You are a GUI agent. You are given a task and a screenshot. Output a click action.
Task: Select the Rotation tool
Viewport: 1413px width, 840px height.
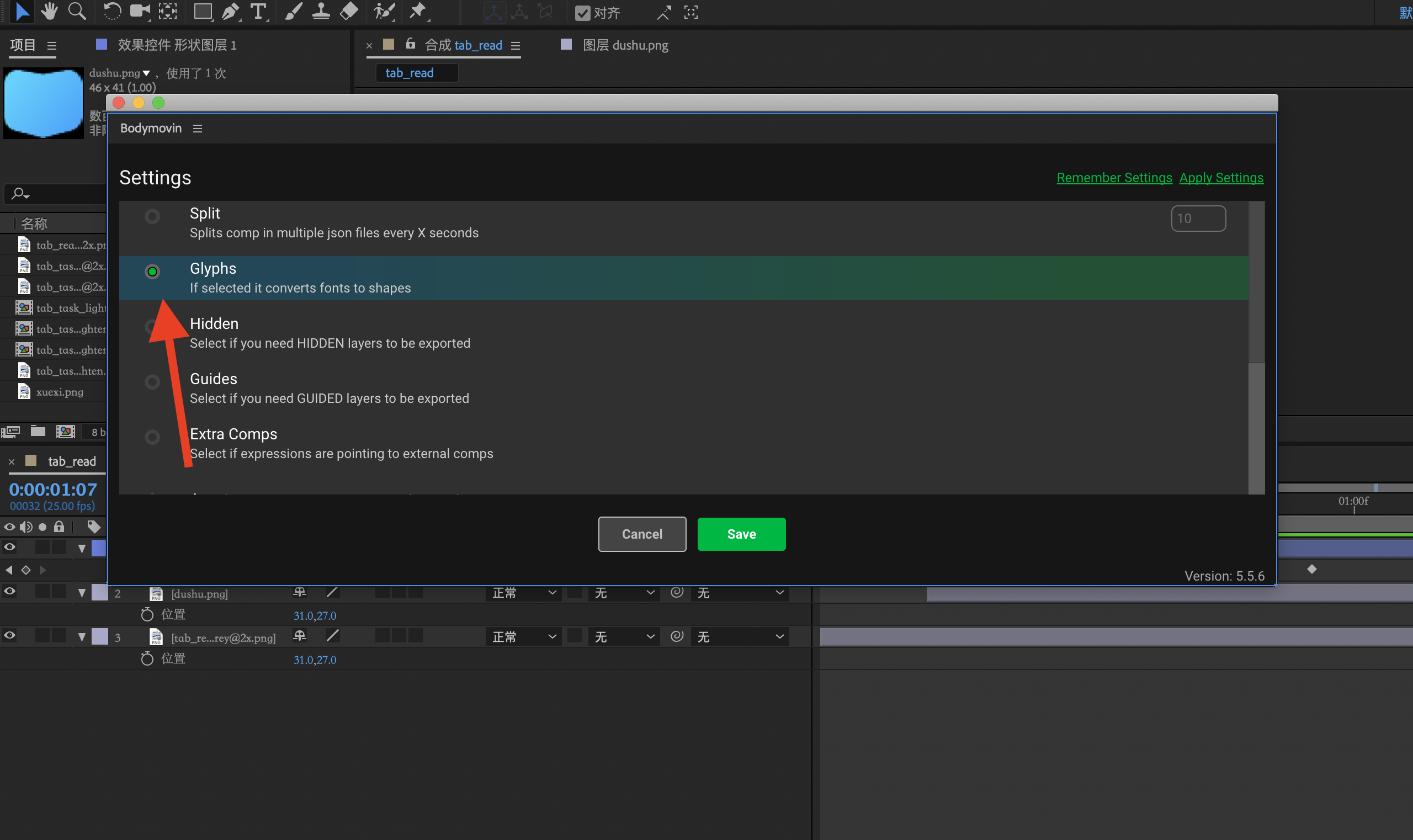click(112, 12)
